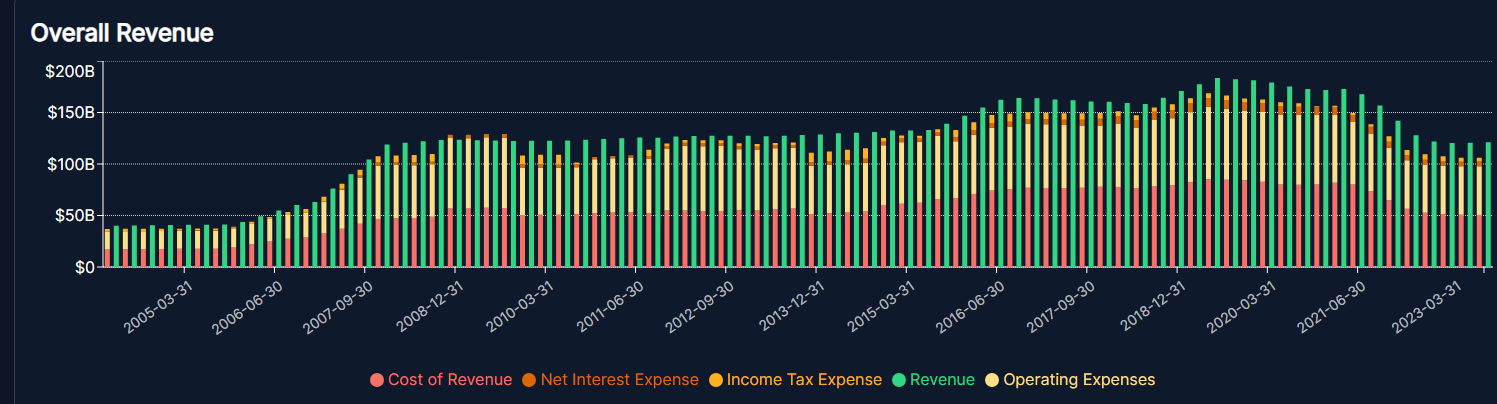Click the 2006-06-30 x-axis date label
This screenshot has height=404, width=1497.
click(249, 308)
